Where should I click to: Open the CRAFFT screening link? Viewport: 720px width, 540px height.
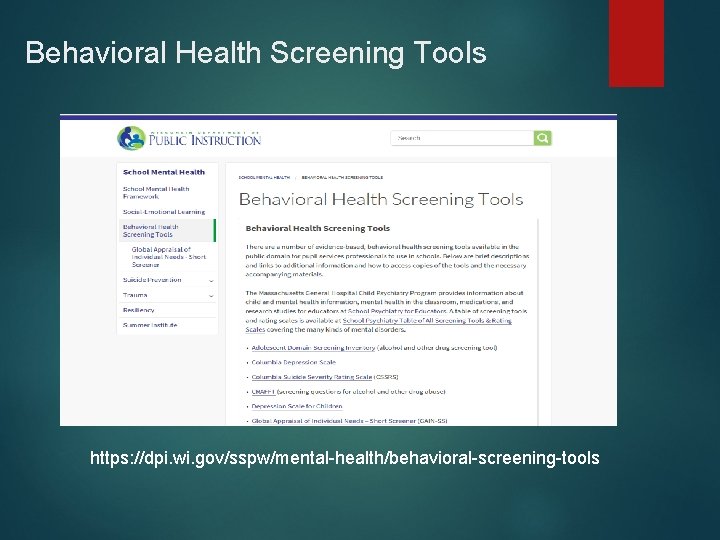tap(264, 391)
